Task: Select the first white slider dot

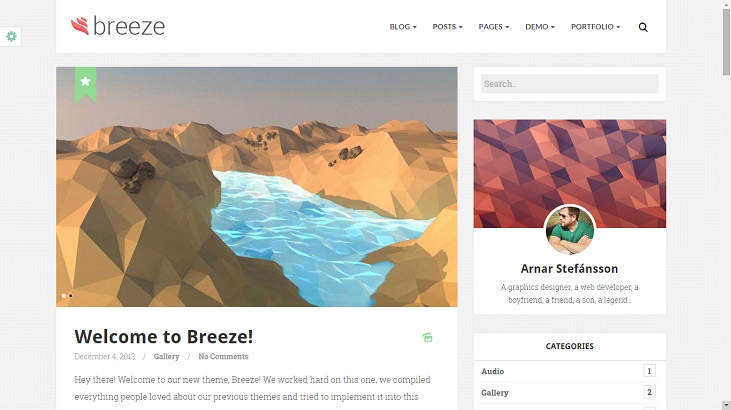Action: coord(63,296)
